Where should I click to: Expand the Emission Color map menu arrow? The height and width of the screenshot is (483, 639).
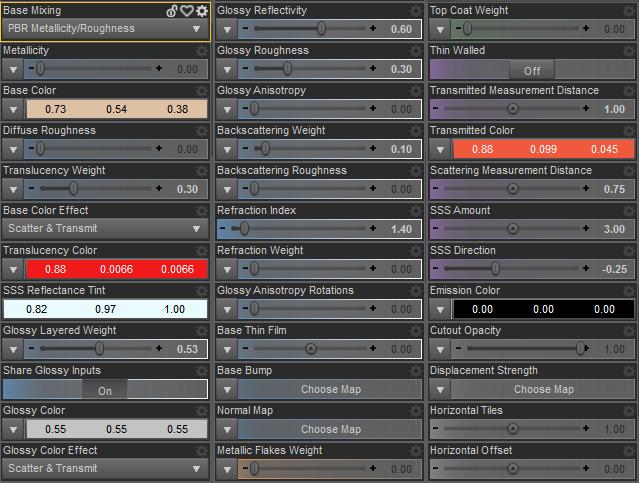[440, 309]
